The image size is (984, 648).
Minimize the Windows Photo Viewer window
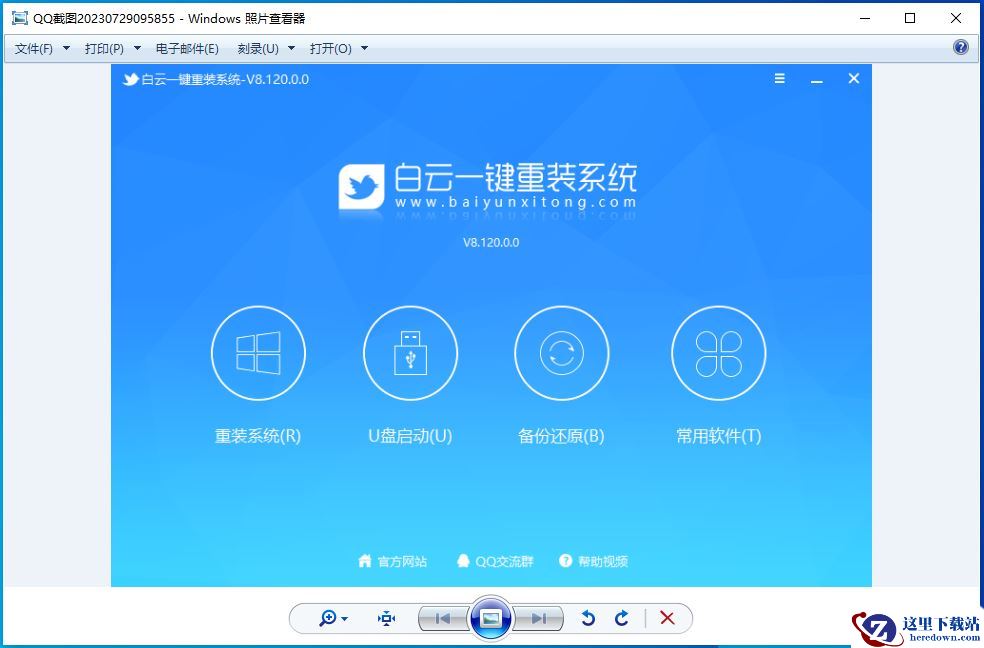pyautogui.click(x=865, y=18)
